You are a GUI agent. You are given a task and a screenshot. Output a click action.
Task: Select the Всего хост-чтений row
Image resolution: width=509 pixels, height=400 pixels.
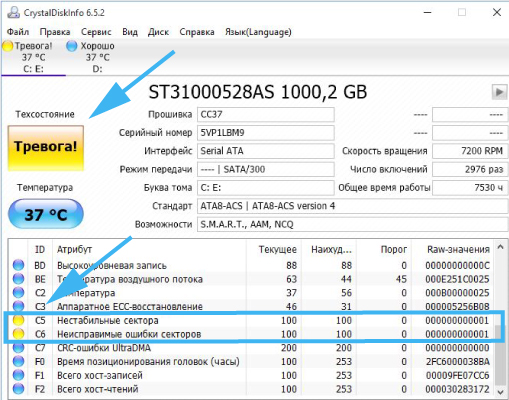pyautogui.click(x=251, y=389)
